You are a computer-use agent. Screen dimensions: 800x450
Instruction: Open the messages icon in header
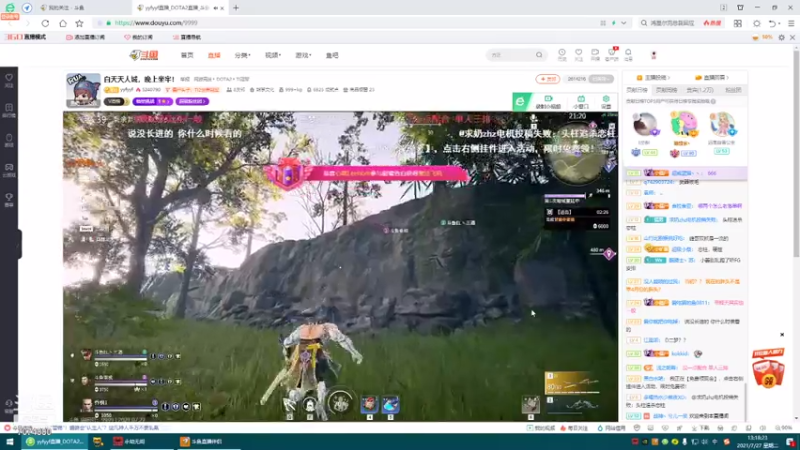[x=595, y=55]
